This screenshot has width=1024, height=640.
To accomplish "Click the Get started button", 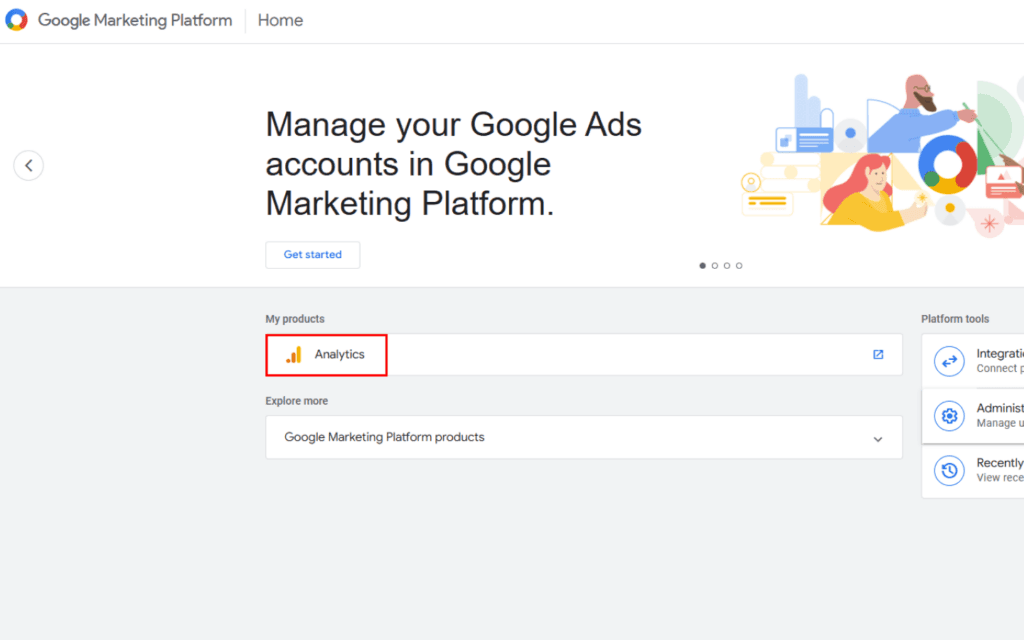I will point(313,255).
